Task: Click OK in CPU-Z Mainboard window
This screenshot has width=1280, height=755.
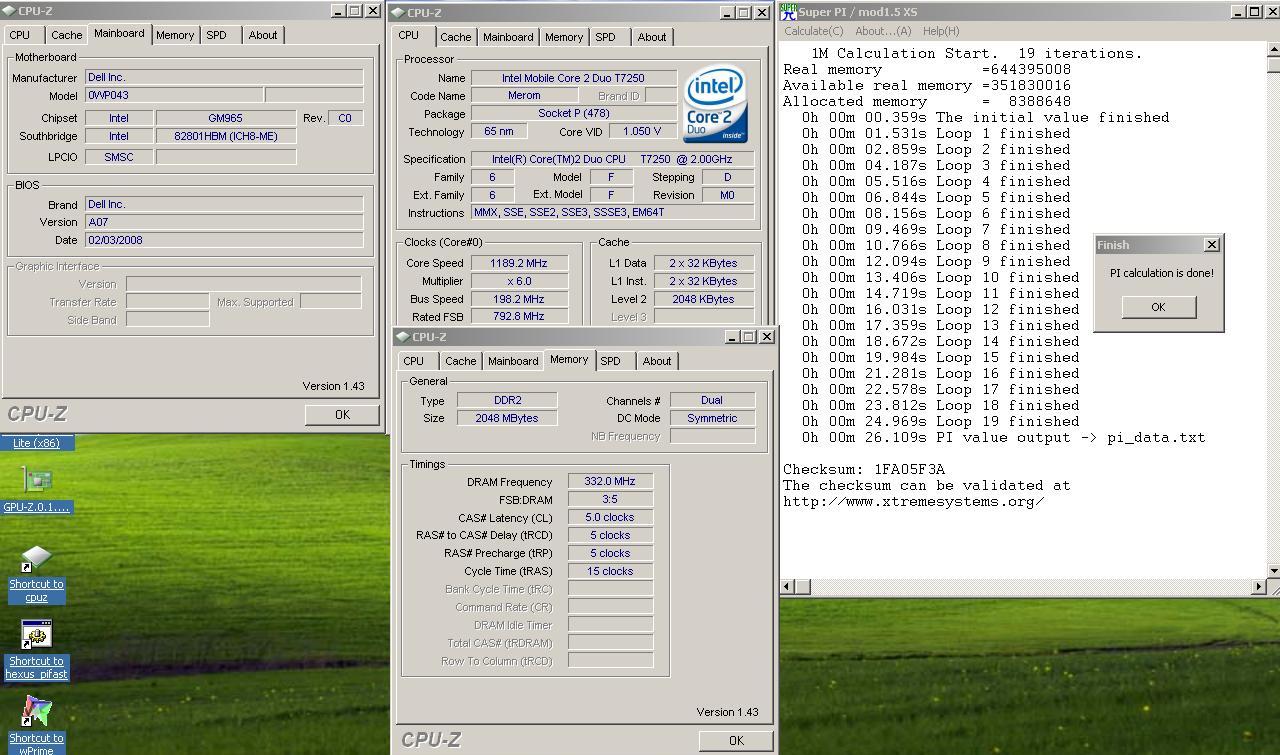Action: [x=342, y=414]
